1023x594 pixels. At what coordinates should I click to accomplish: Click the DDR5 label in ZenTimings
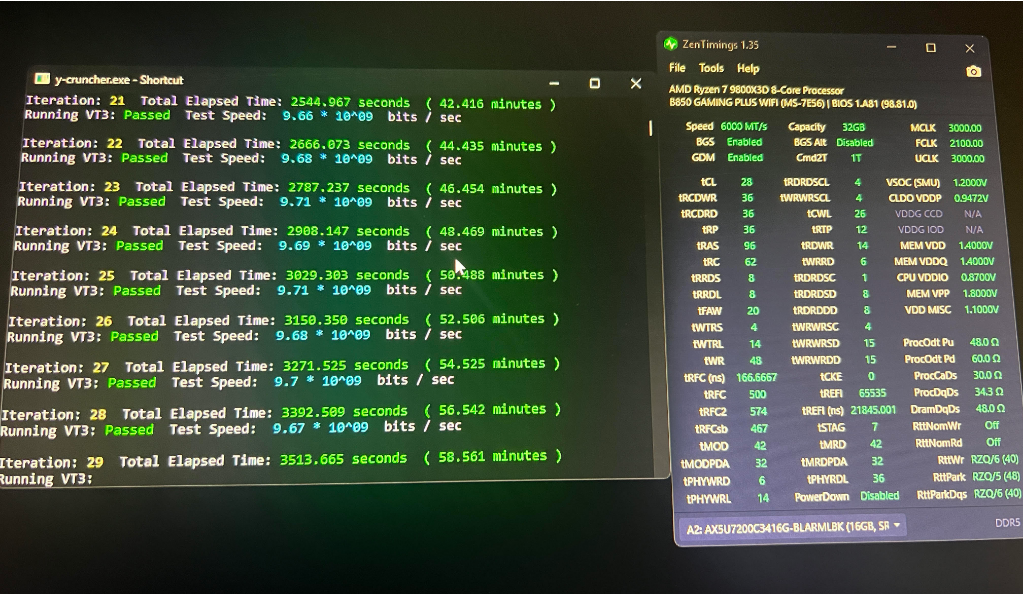point(1007,523)
